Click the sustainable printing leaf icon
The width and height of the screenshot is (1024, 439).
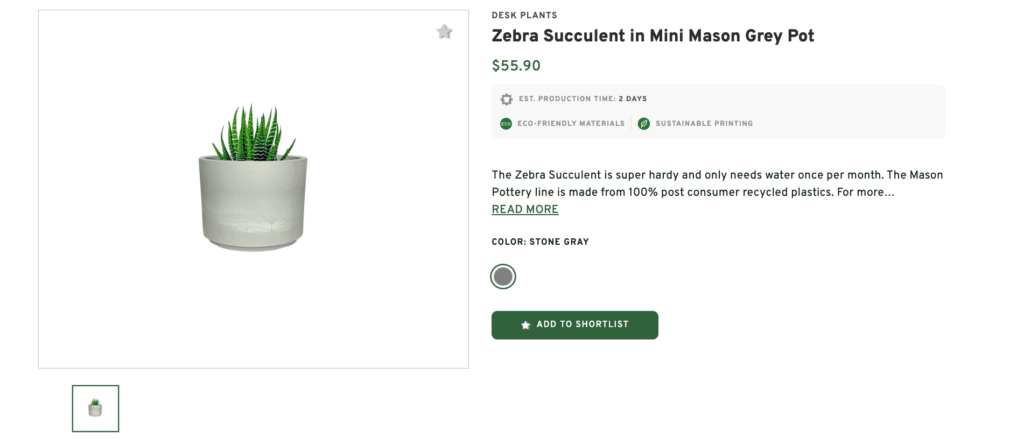click(644, 124)
